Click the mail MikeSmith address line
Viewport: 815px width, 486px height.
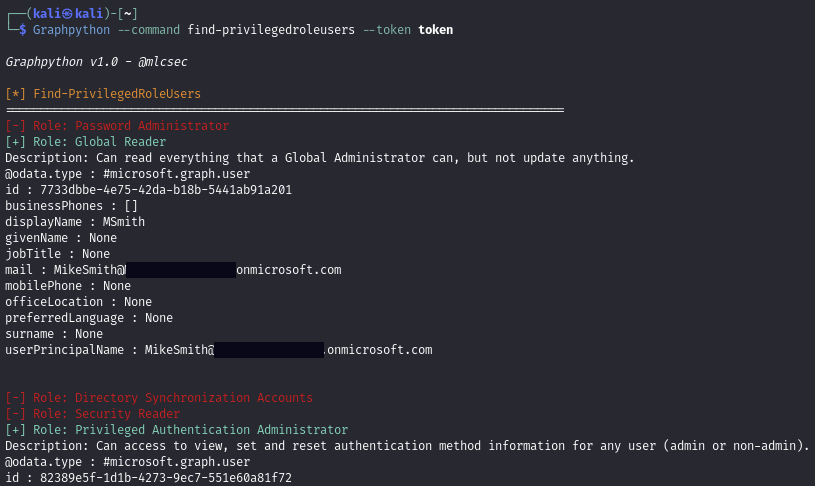point(173,270)
